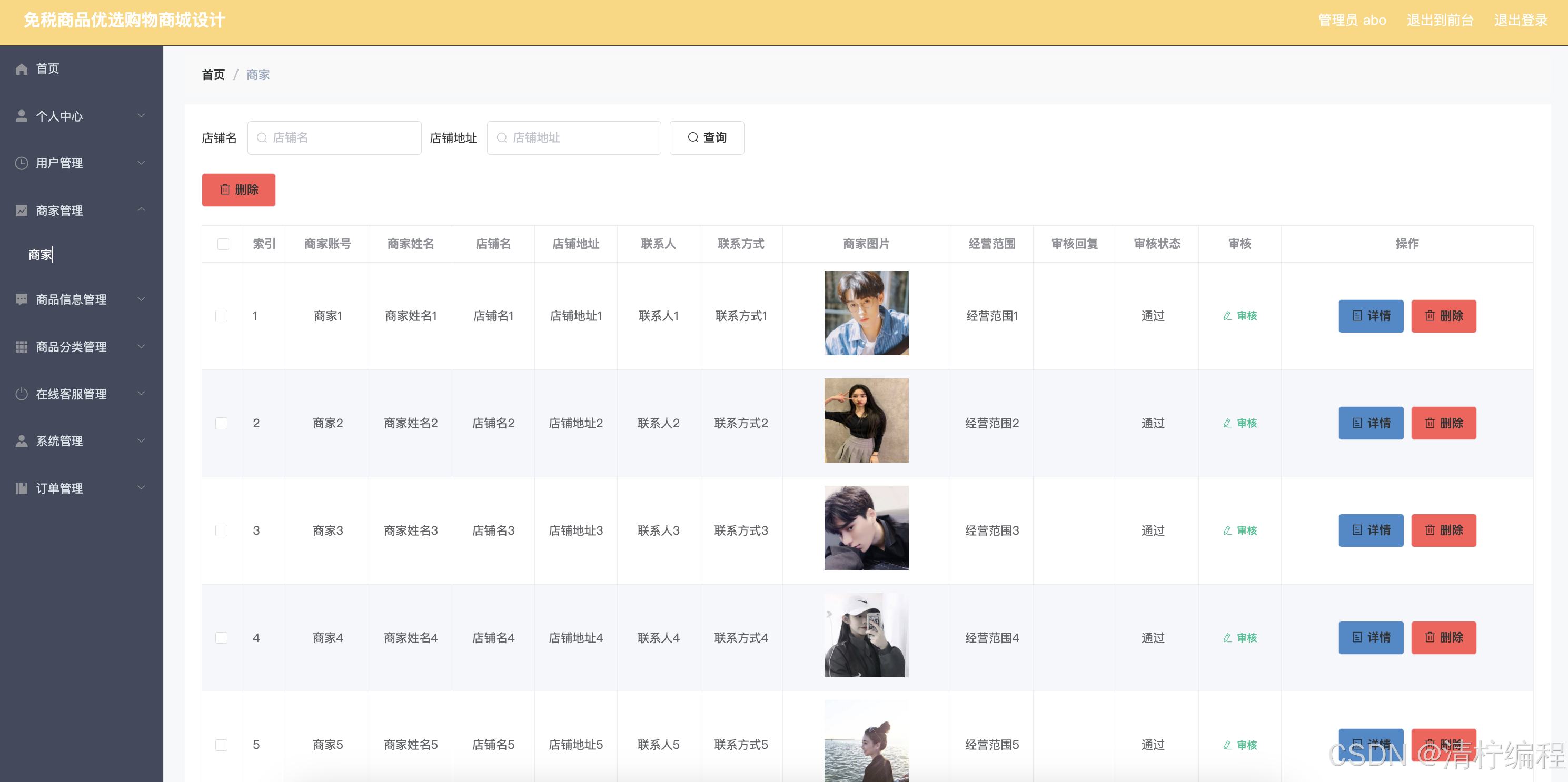The height and width of the screenshot is (782, 1568).
Task: Collapse the 商家管理 menu chevron
Action: tap(141, 210)
